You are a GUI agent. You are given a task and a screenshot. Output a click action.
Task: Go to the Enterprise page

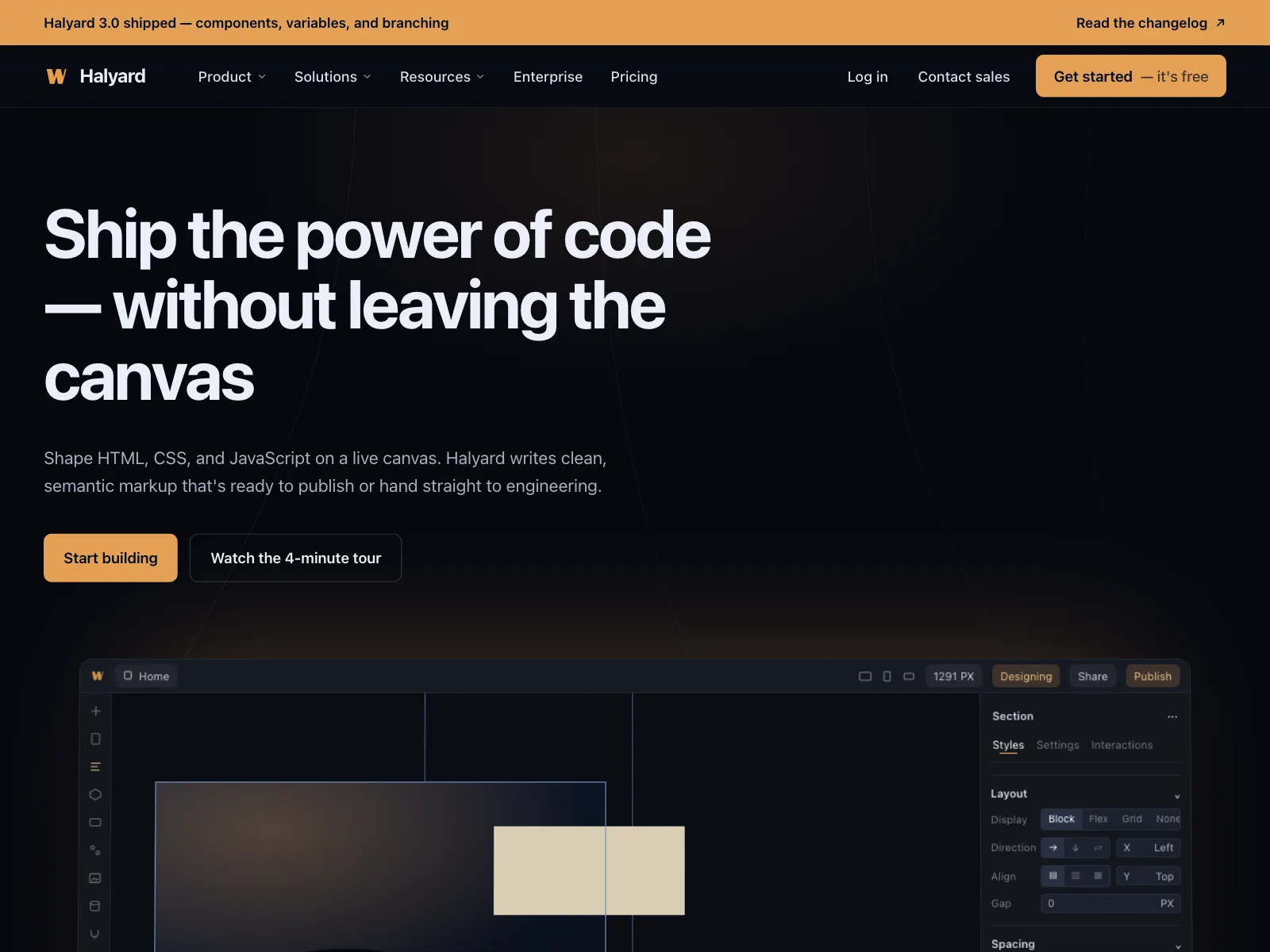pyautogui.click(x=548, y=76)
